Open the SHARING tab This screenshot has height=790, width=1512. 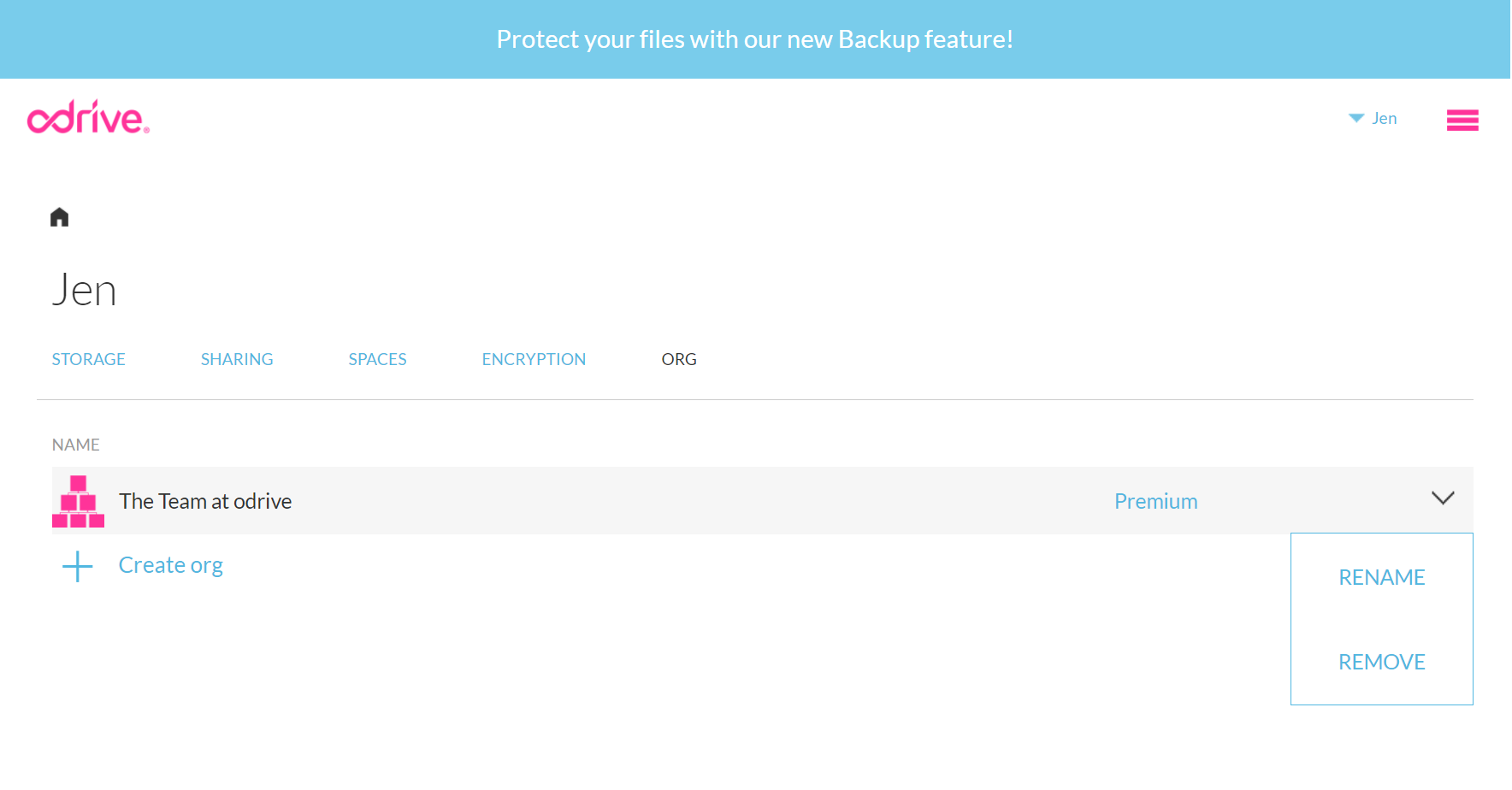[x=237, y=360]
